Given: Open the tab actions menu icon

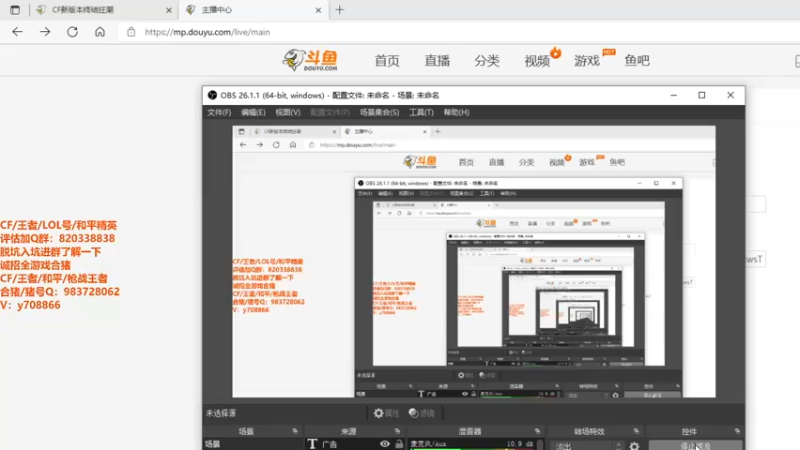Looking at the screenshot, I should [15, 10].
